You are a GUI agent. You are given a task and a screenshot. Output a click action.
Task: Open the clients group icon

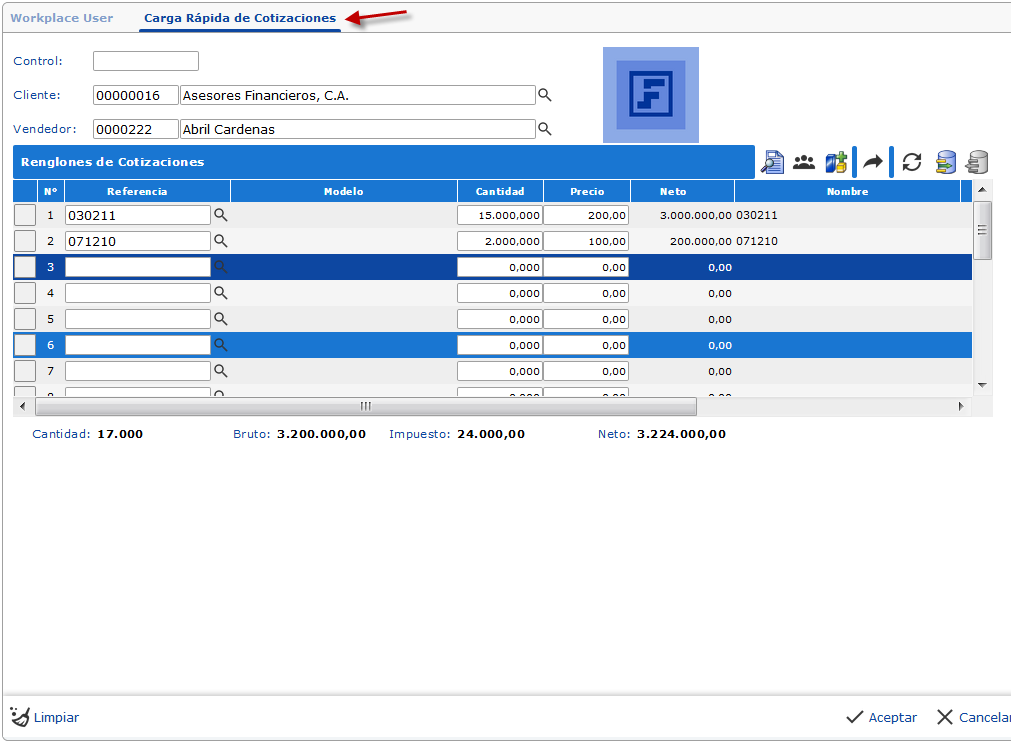(804, 162)
